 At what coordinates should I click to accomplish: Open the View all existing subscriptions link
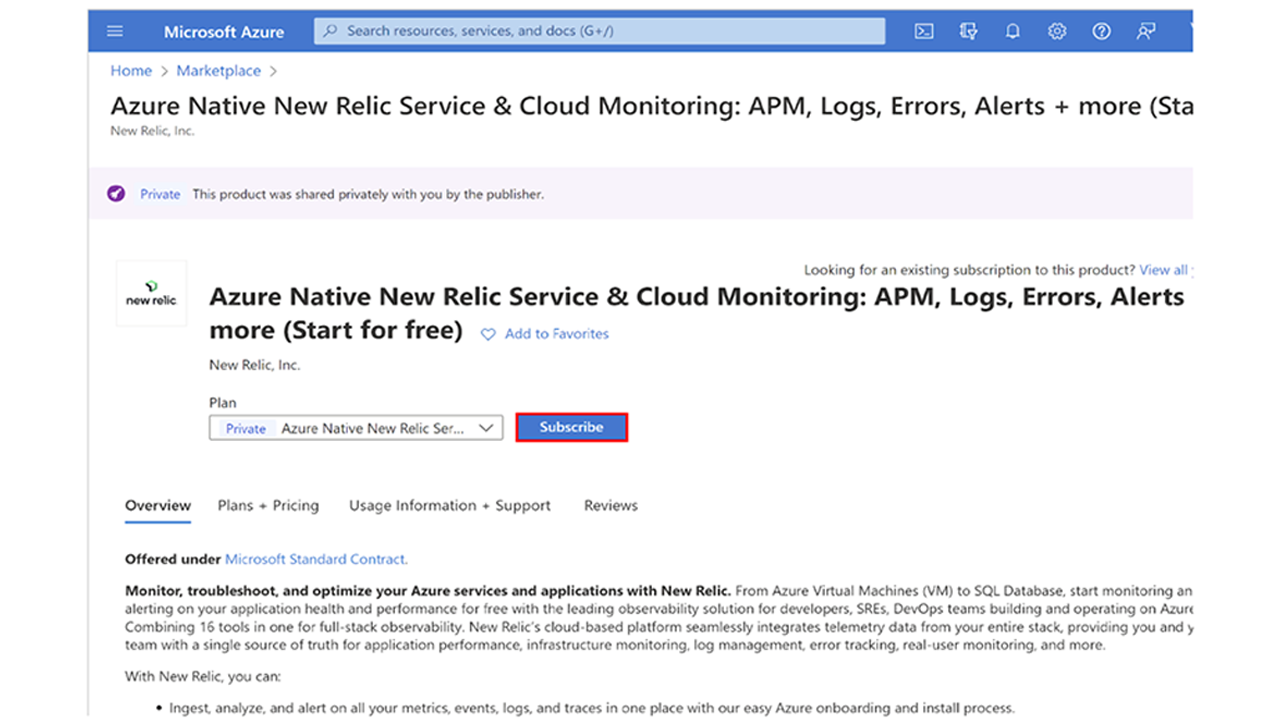[1164, 270]
